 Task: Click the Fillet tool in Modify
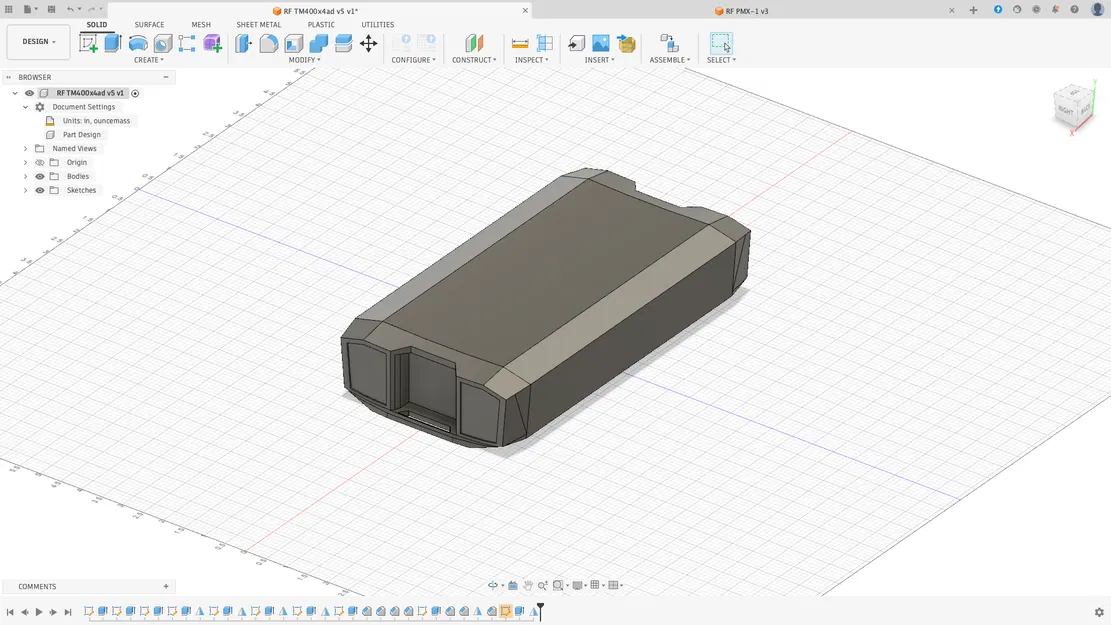tap(269, 43)
